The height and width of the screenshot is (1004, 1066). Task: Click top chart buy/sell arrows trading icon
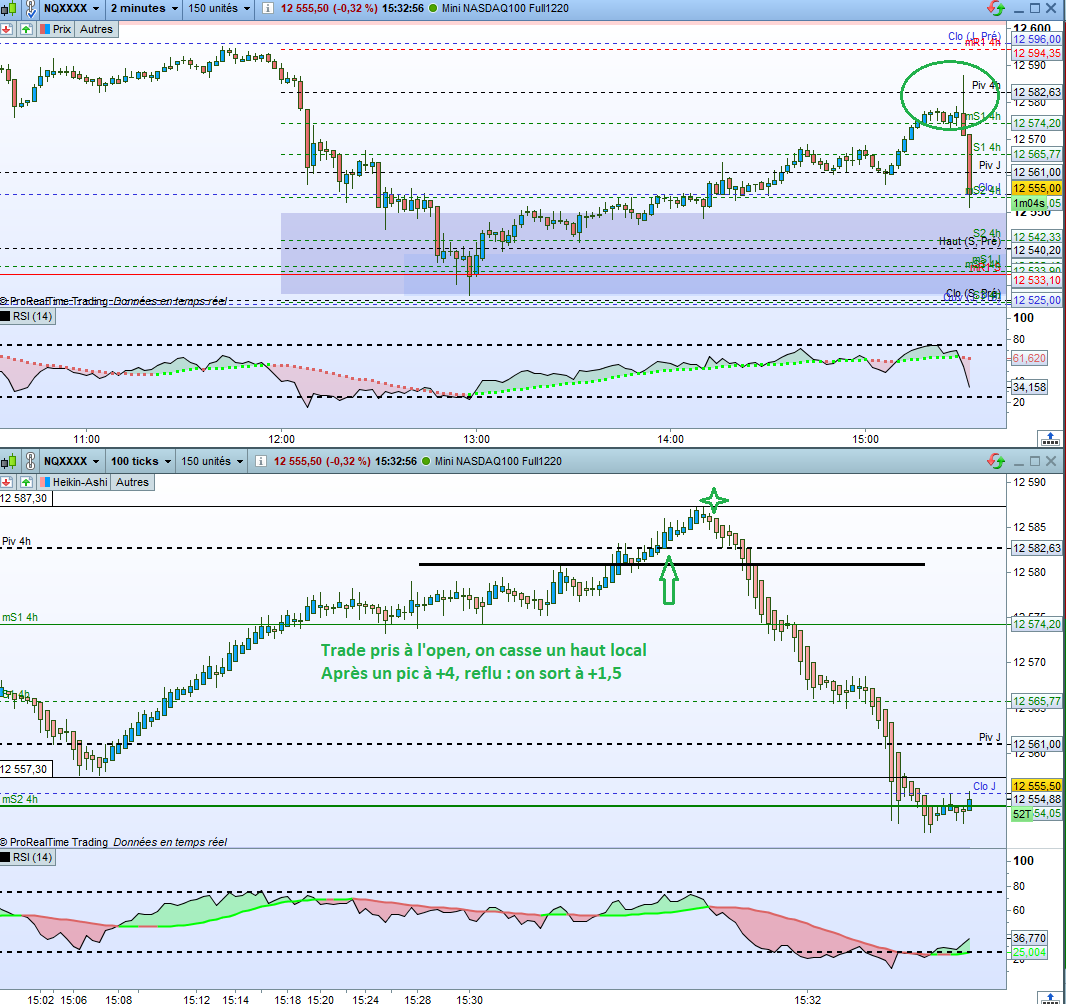pyautogui.click(x=996, y=8)
